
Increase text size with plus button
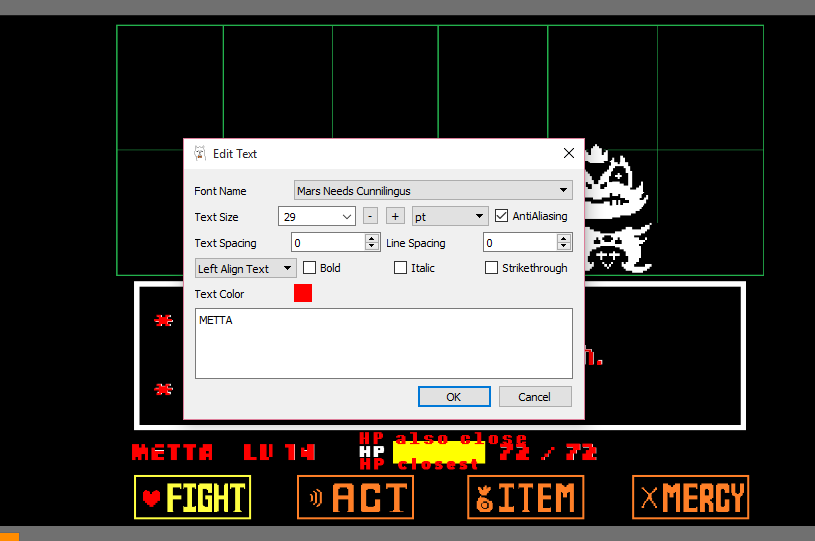click(395, 216)
